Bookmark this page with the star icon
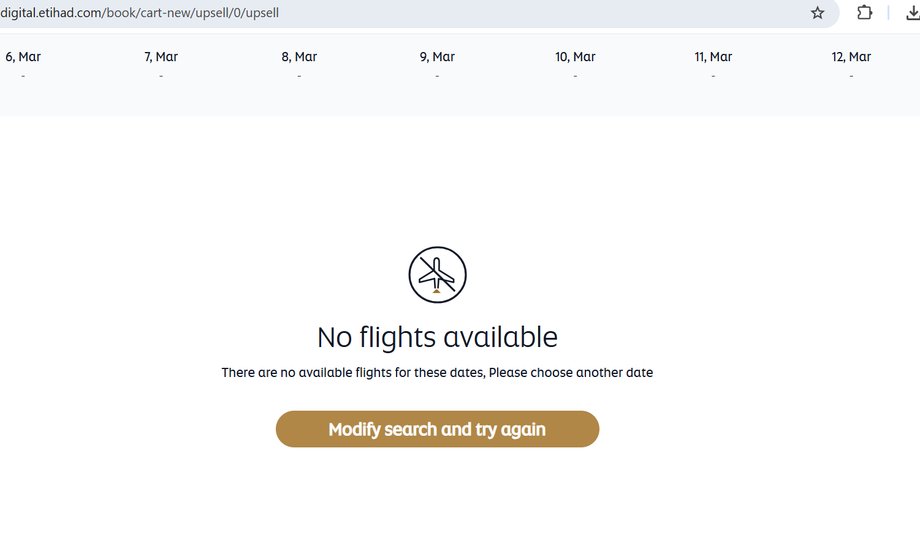920x549 pixels. point(817,13)
